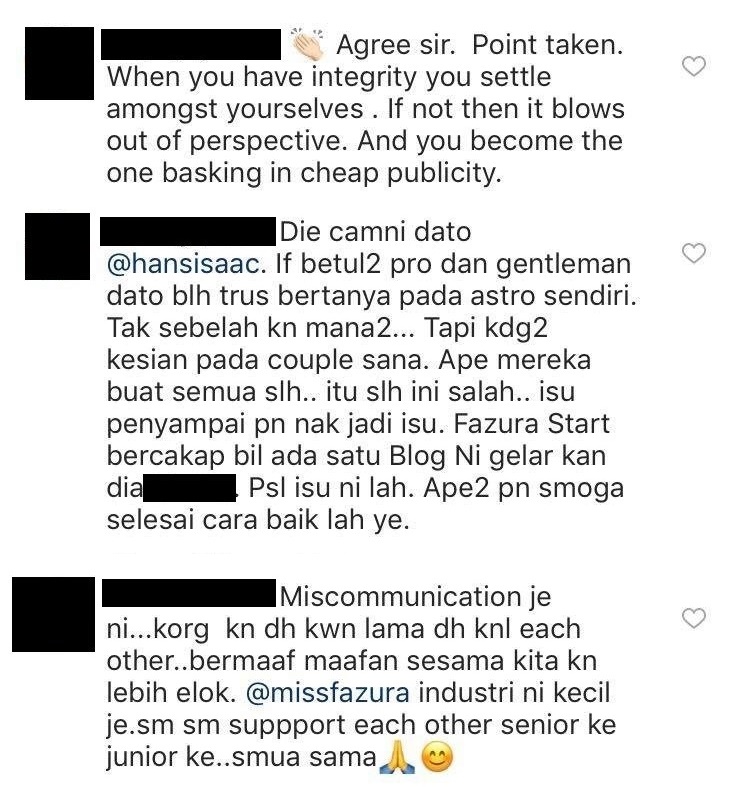750x787 pixels.
Task: Select the redacted username before "Agree sir"
Action: (x=191, y=44)
